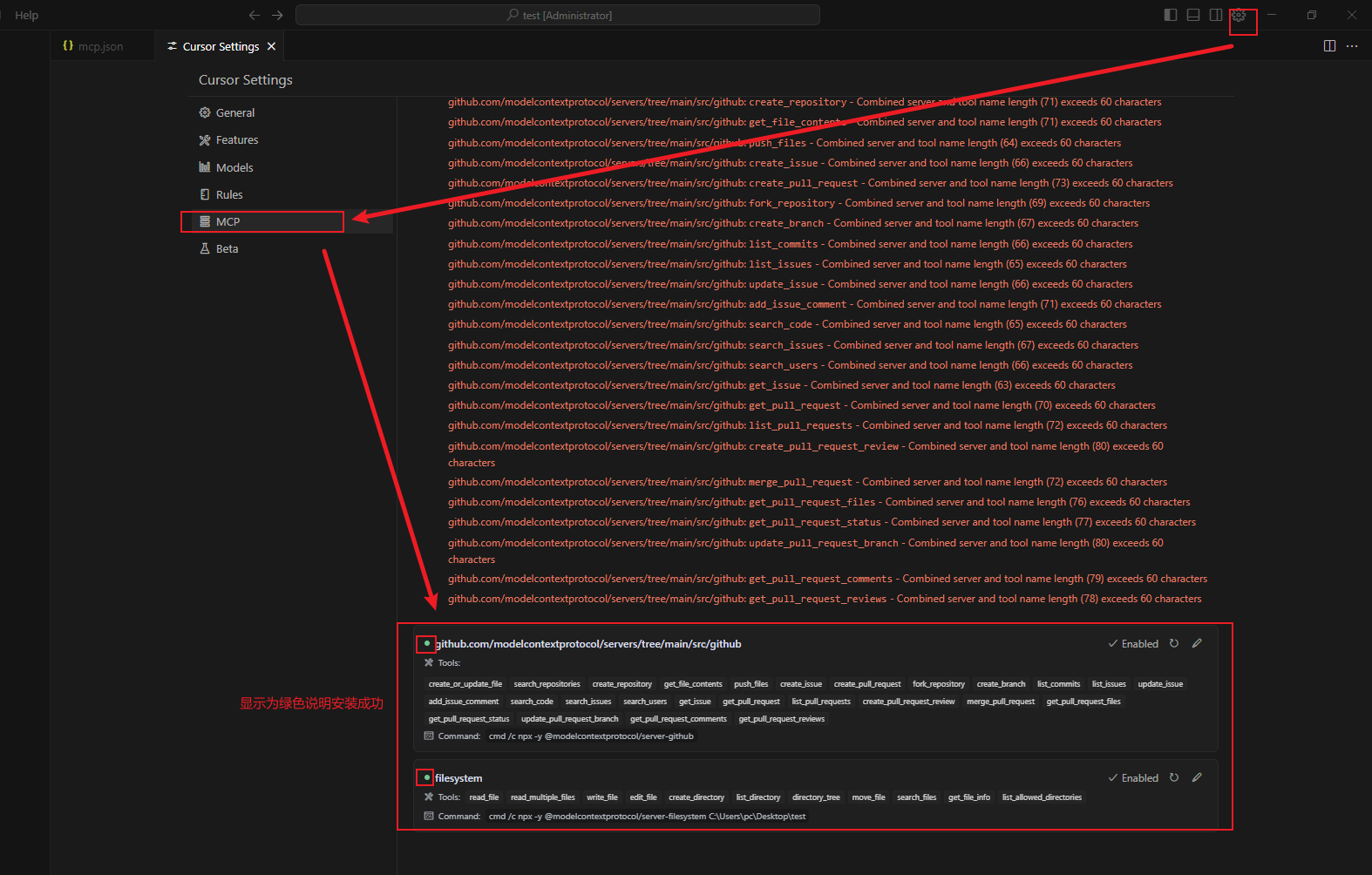This screenshot has height=875, width=1372.
Task: Select the get_pull_request_files tool chip
Action: (x=1083, y=702)
